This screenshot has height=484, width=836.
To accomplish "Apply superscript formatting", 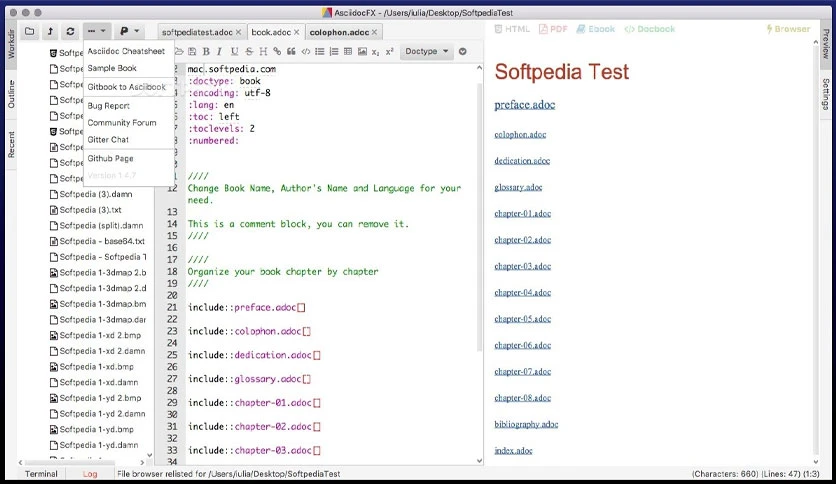I will coord(390,51).
